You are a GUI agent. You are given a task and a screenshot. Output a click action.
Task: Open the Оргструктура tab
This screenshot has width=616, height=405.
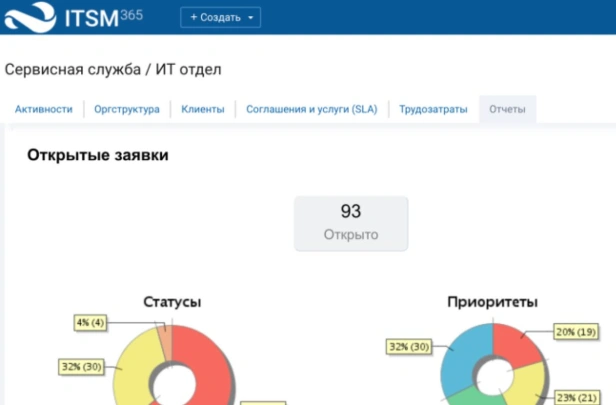(x=127, y=109)
